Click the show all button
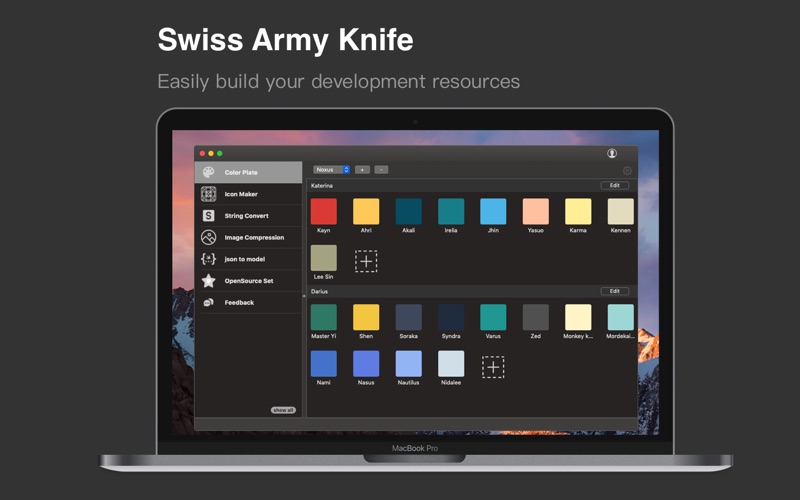 [x=283, y=410]
